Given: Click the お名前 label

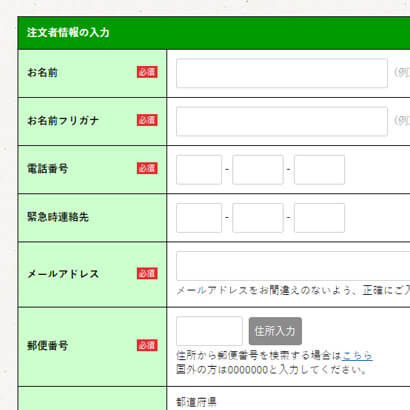Looking at the screenshot, I should point(42,72).
